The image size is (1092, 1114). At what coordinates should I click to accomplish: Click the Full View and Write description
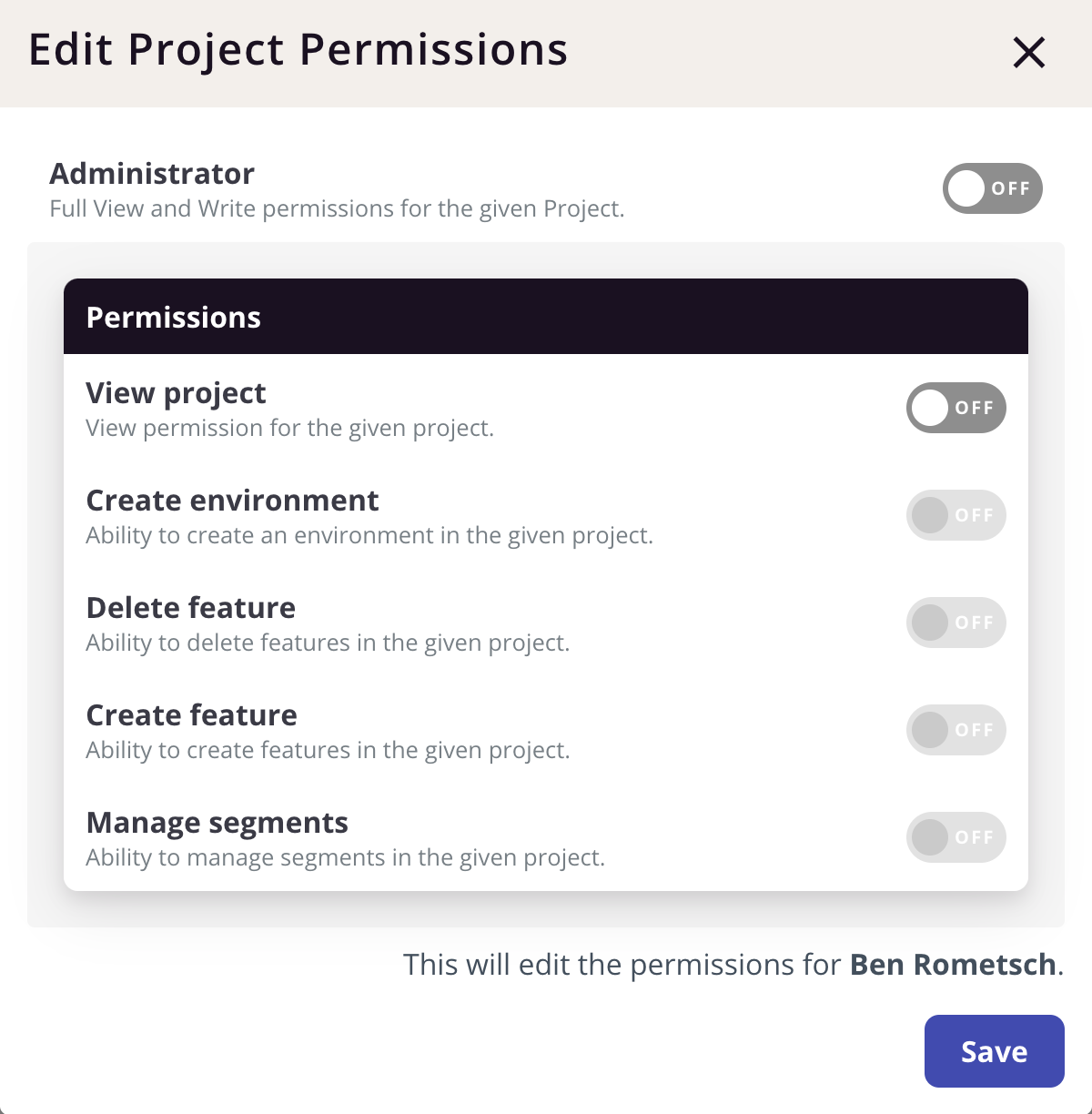pyautogui.click(x=337, y=208)
